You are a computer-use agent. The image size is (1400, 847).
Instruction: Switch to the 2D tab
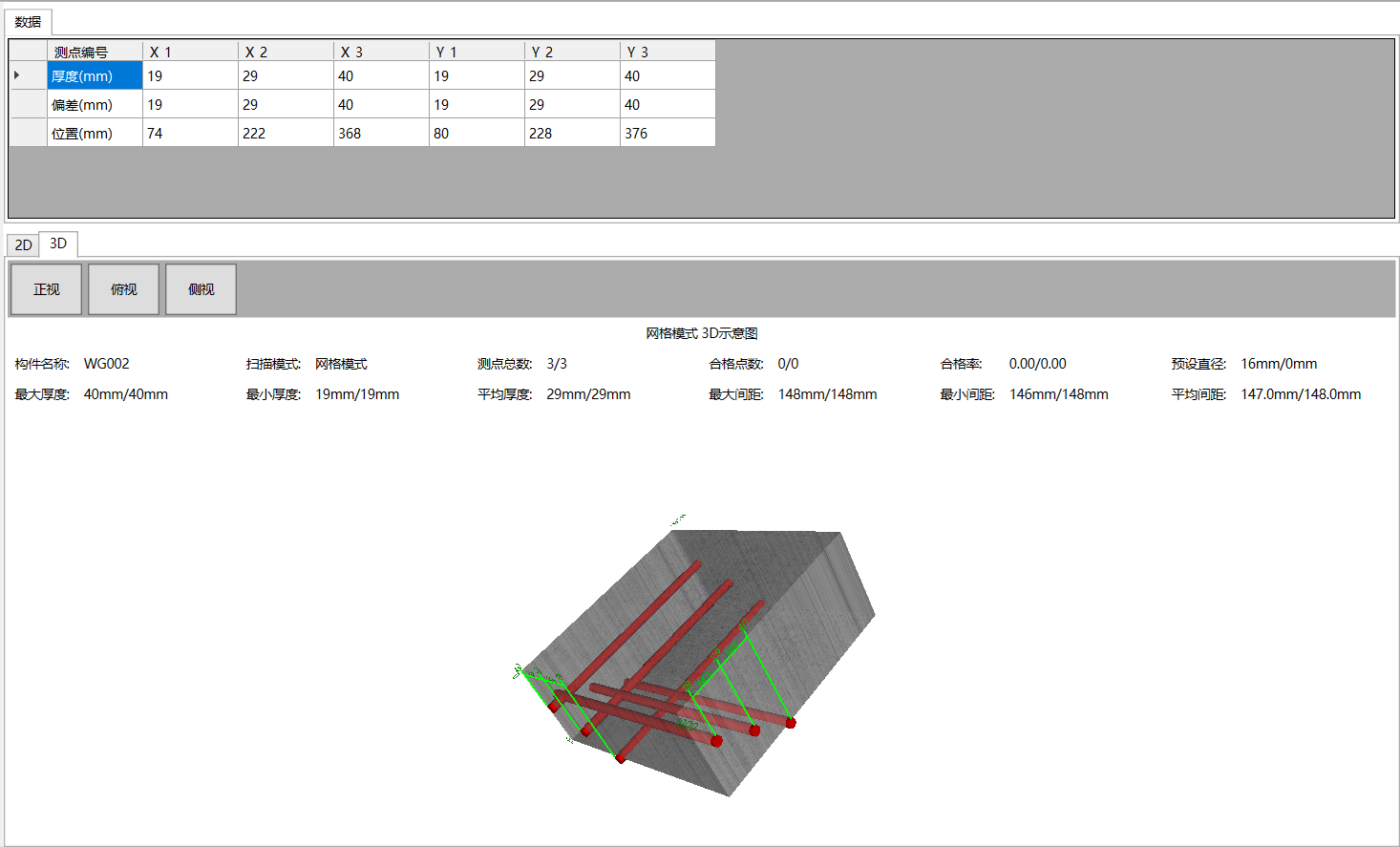click(23, 245)
